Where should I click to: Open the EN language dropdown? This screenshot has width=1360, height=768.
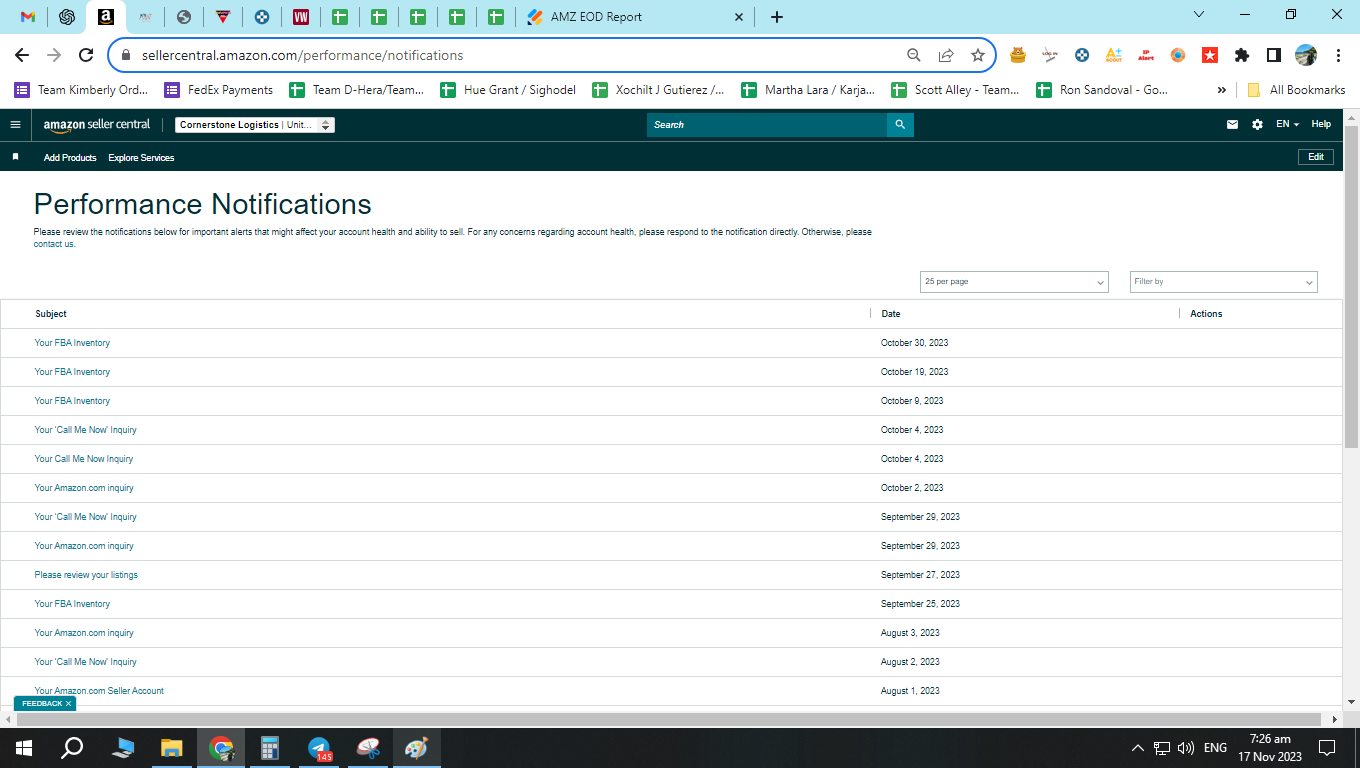click(x=1287, y=125)
